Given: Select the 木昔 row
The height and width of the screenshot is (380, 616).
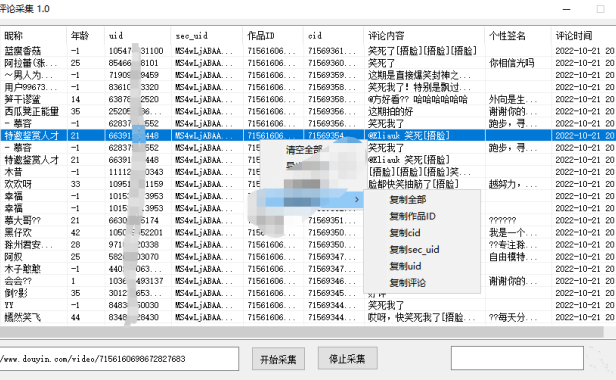Looking at the screenshot, I should (x=308, y=172).
